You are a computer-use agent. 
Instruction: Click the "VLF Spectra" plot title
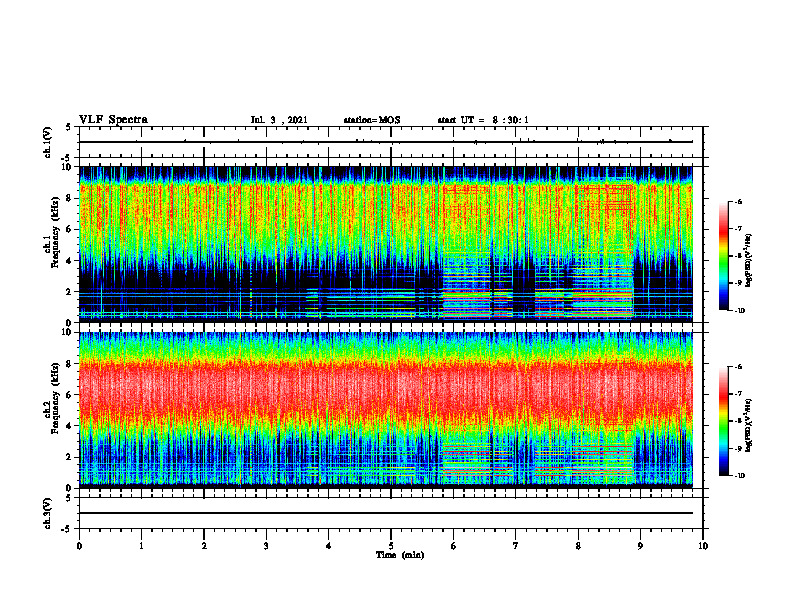[x=113, y=120]
